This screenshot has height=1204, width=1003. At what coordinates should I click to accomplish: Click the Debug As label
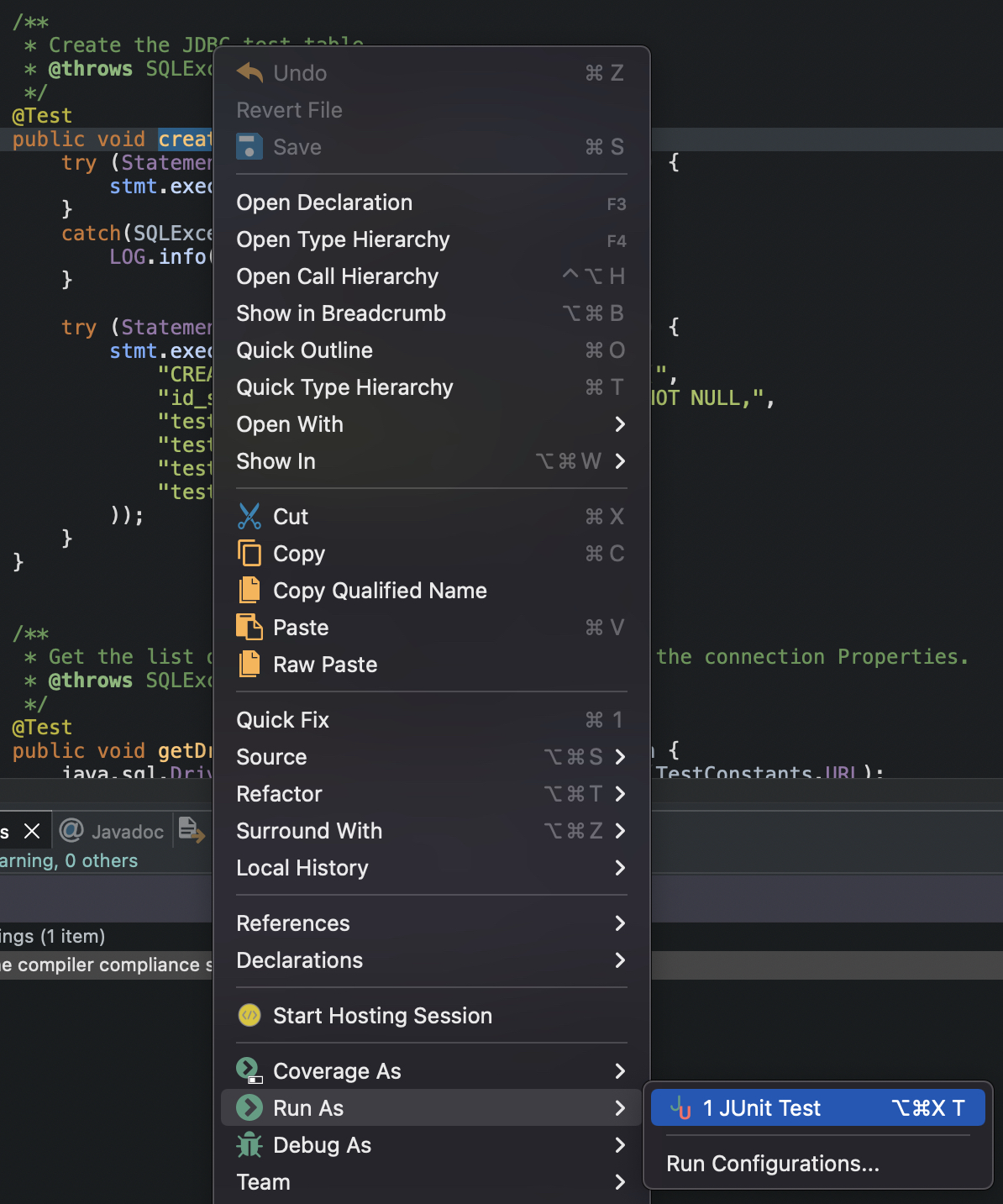322,1145
